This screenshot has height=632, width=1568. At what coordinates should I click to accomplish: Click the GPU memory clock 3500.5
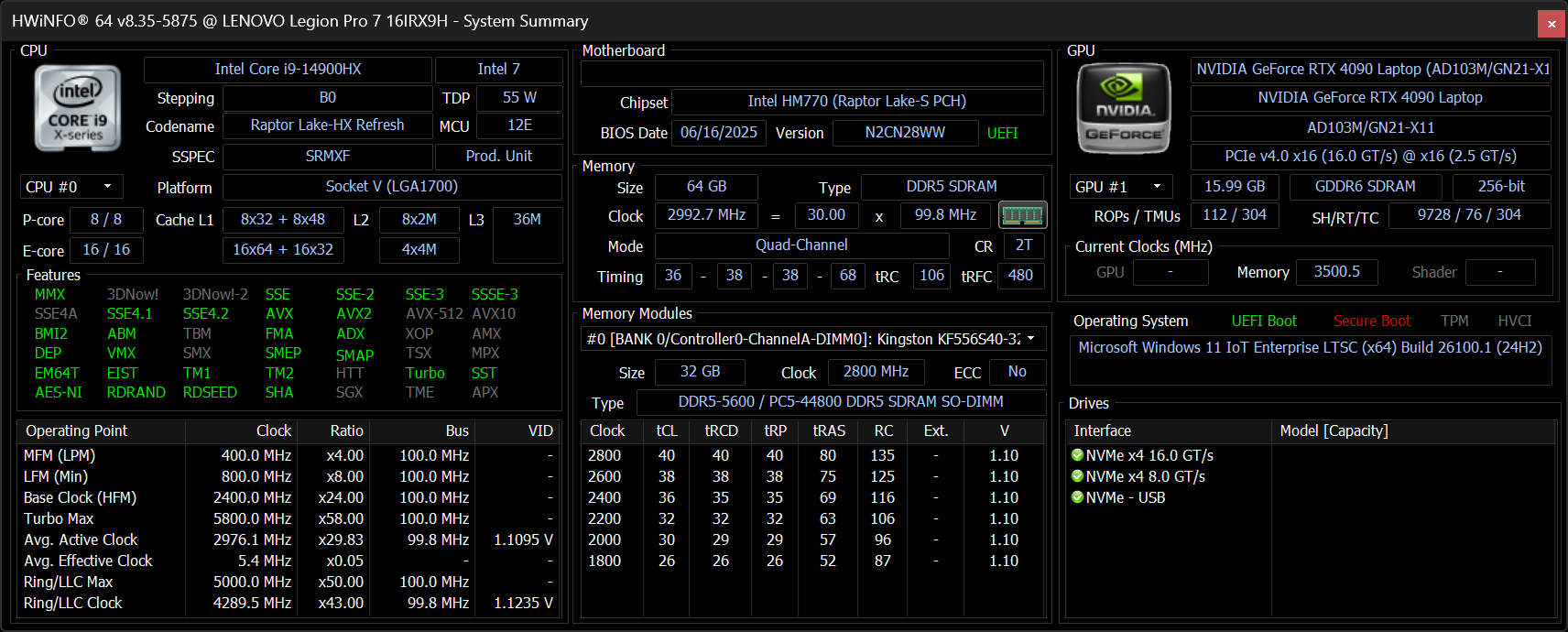[x=1336, y=272]
